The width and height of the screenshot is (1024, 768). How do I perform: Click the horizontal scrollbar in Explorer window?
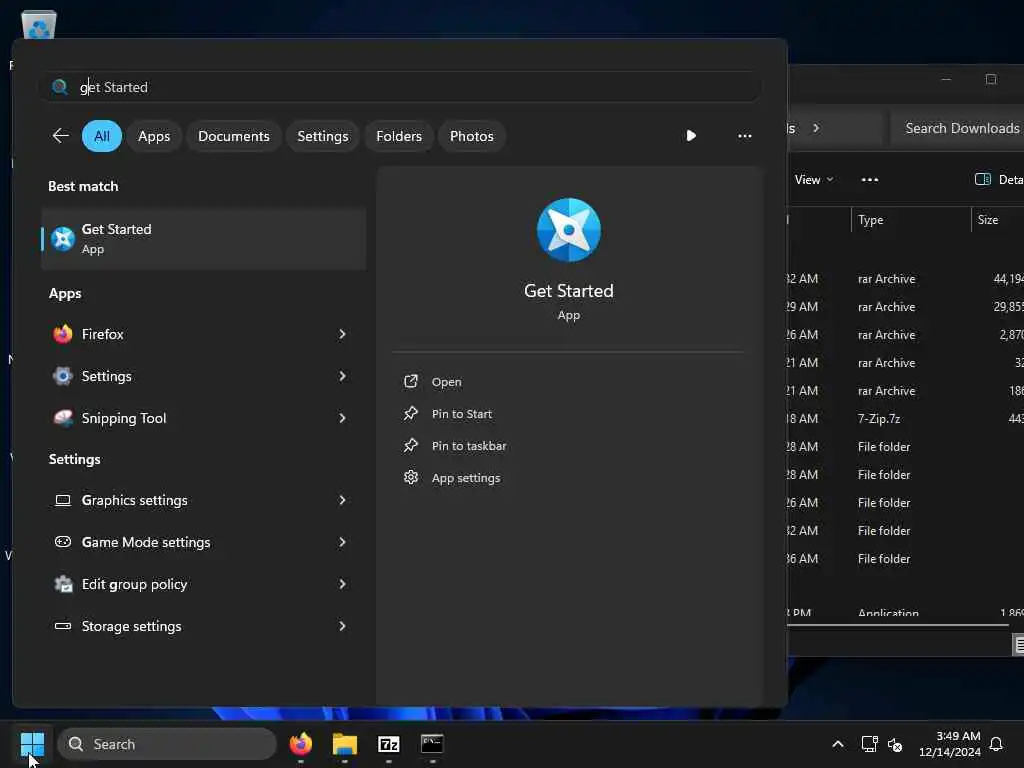tap(897, 625)
